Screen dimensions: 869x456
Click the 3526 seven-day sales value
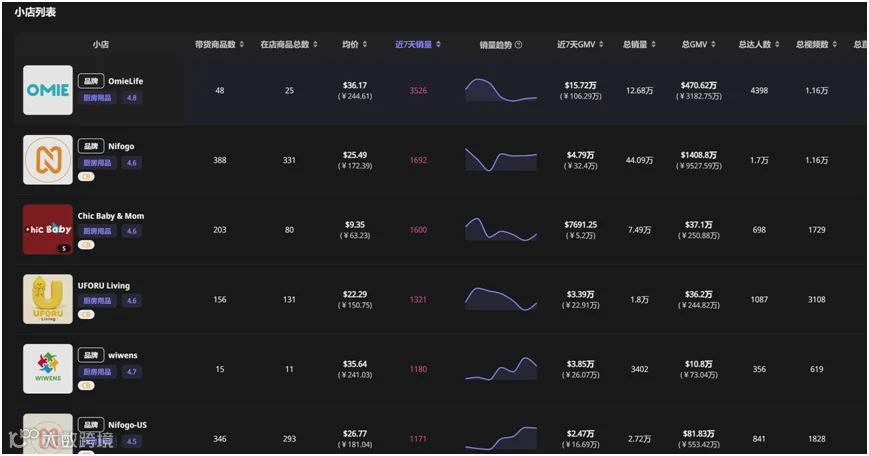[x=418, y=90]
